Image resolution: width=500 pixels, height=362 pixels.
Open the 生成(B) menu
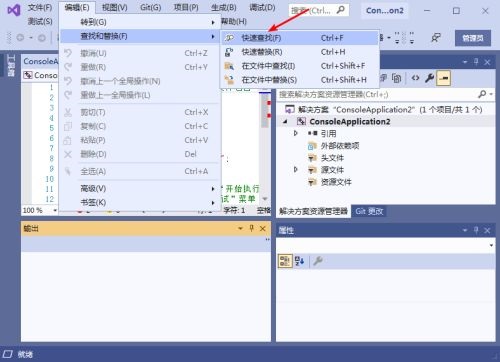coord(224,7)
